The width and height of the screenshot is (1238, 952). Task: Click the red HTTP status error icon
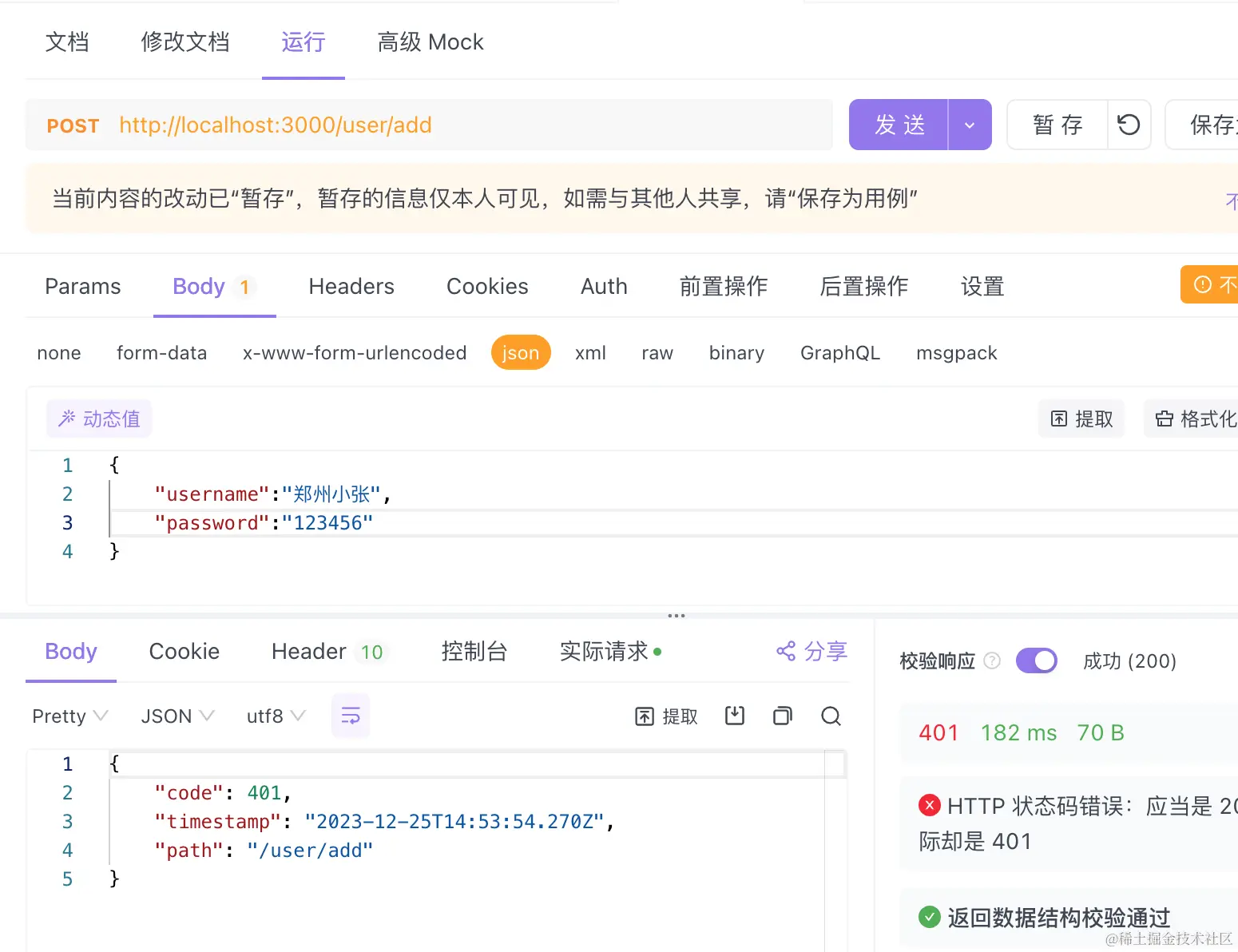pyautogui.click(x=930, y=805)
